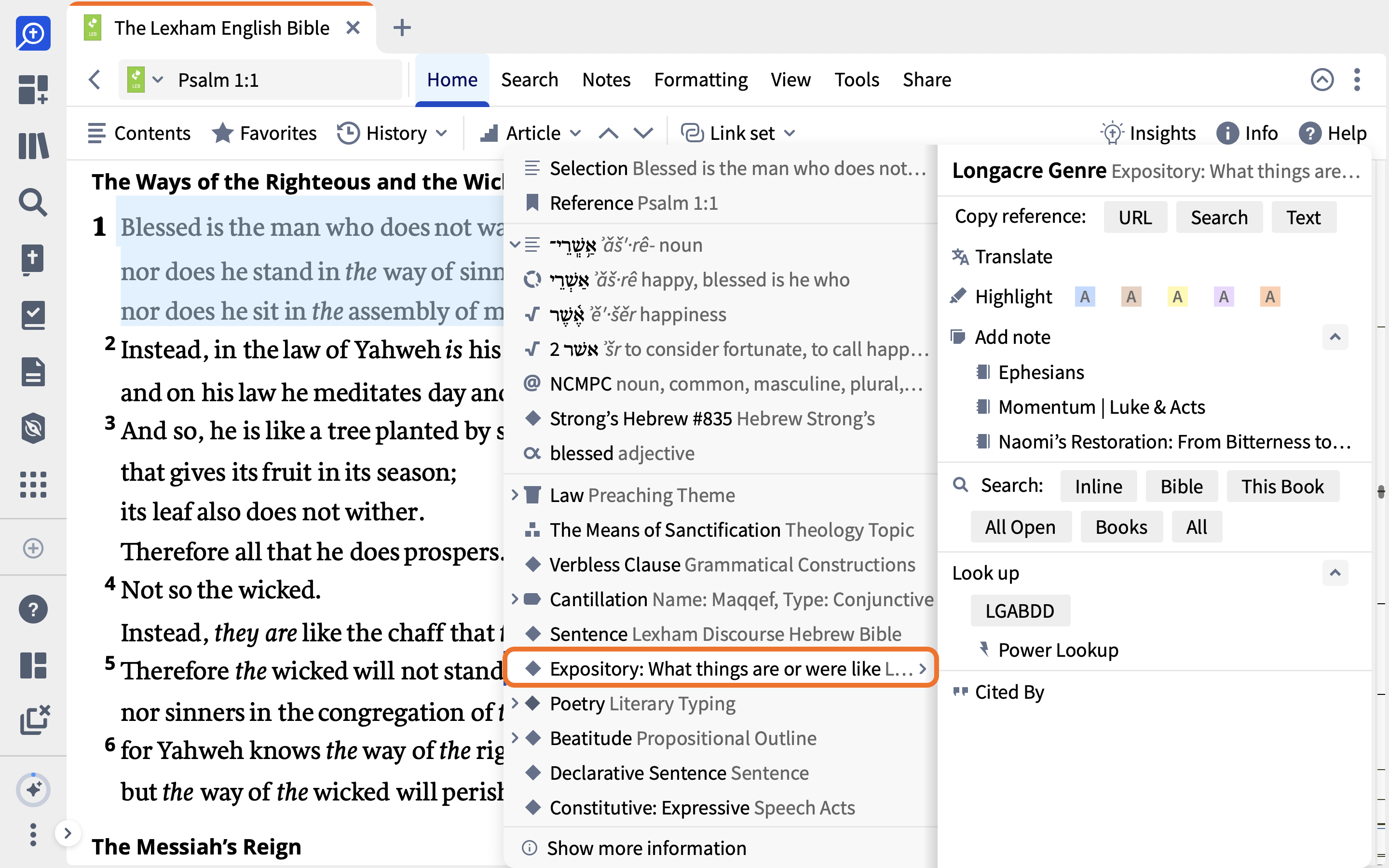Click the LGABDD look up button
Viewport: 1389px width, 868px height.
pyautogui.click(x=1020, y=610)
